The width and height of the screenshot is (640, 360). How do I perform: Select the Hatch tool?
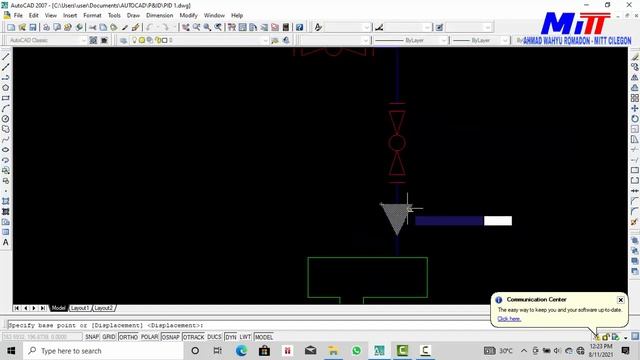[x=6, y=201]
